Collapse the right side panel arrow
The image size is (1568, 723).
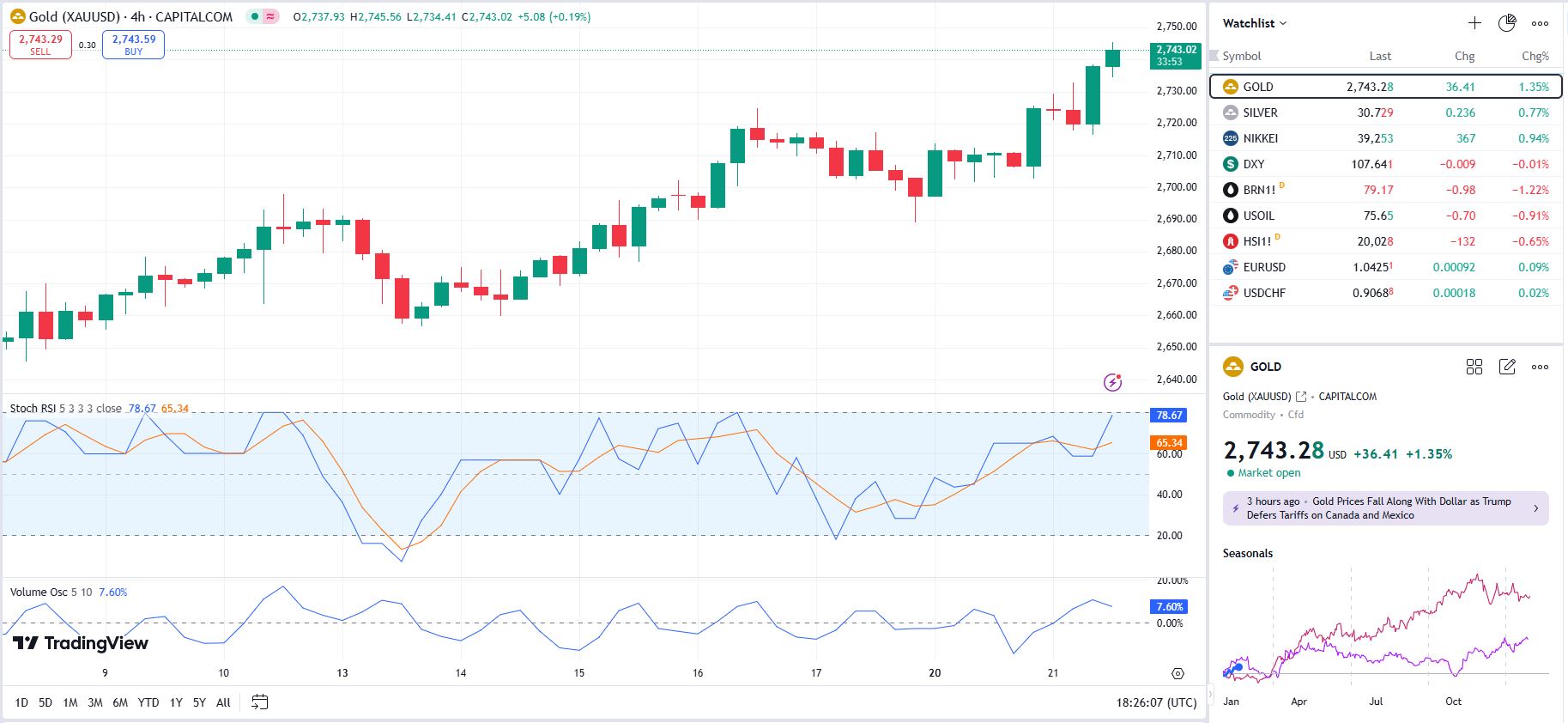pos(1211,694)
